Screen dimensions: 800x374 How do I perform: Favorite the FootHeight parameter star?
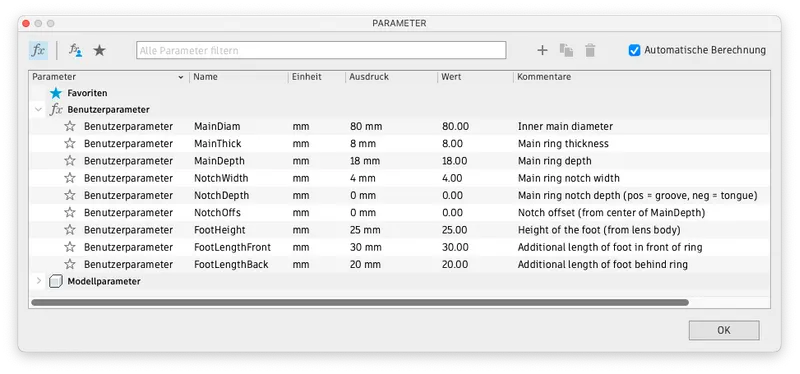pos(70,230)
